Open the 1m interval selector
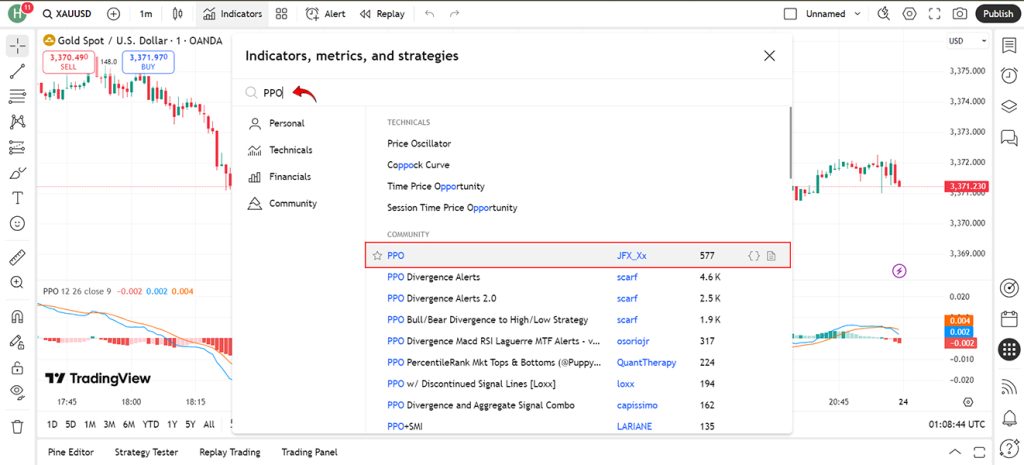The width and height of the screenshot is (1024, 465). point(146,14)
